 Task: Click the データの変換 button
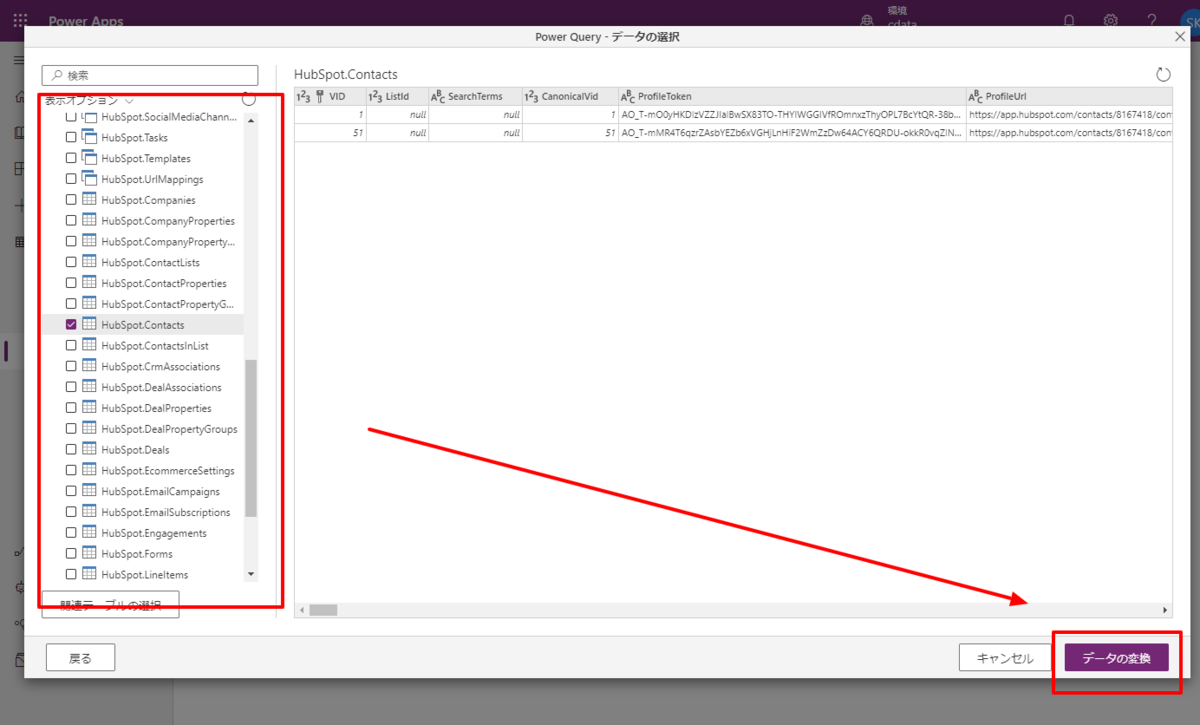pos(1116,658)
